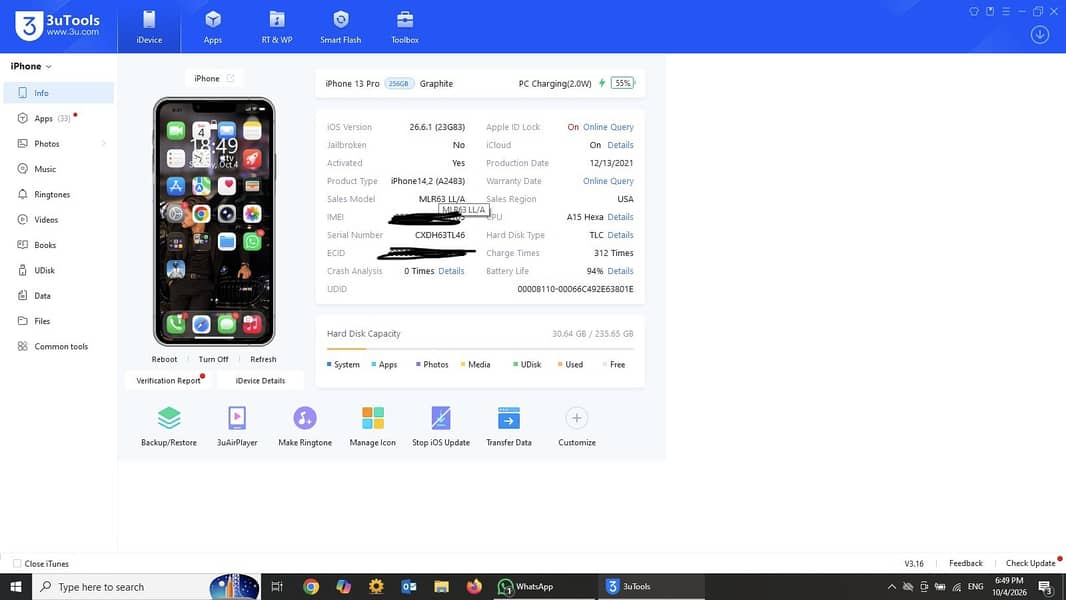Click iCloud Details link
The width and height of the screenshot is (1066, 600).
pos(620,145)
